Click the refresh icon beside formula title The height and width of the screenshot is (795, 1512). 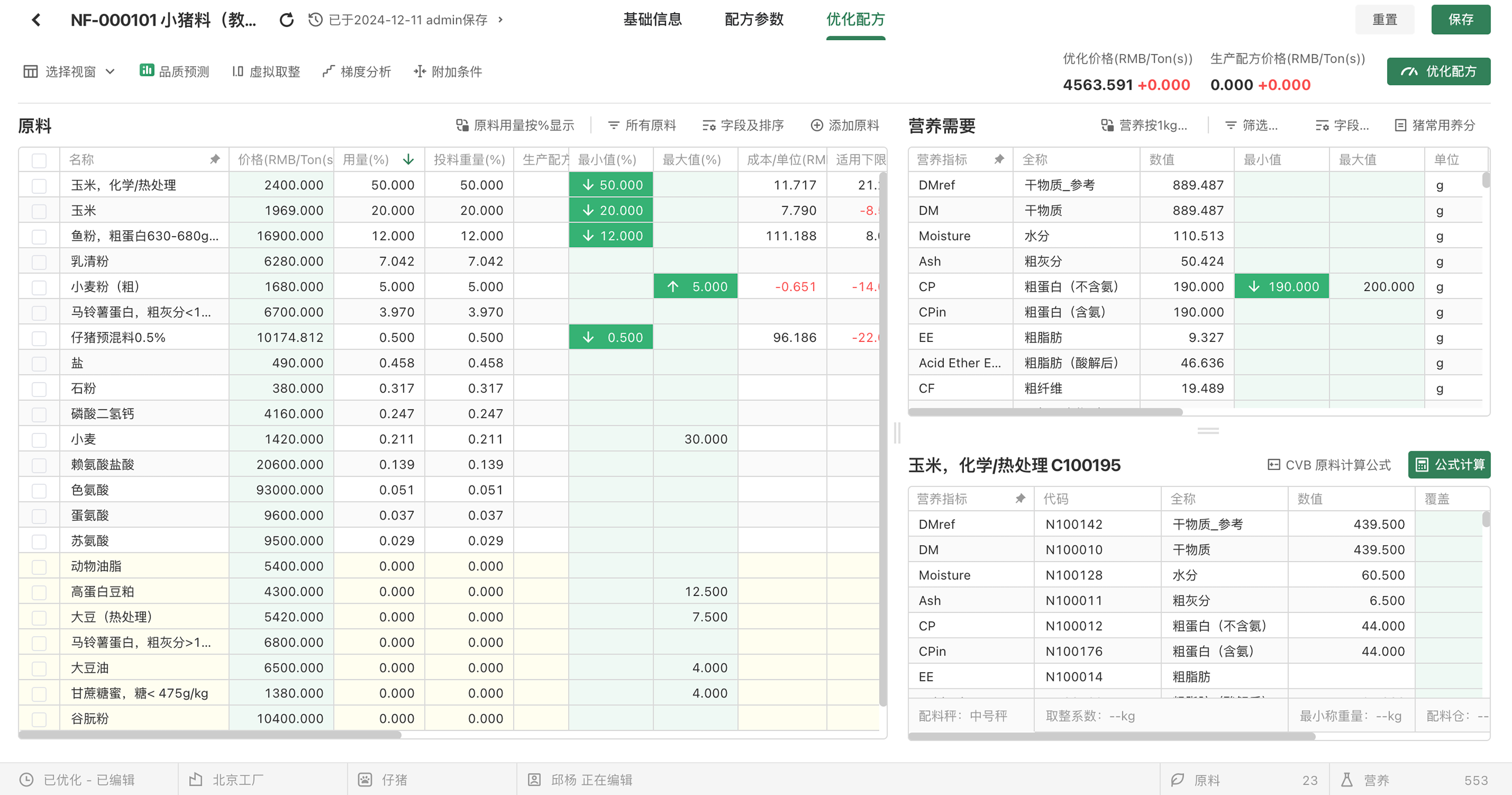click(x=286, y=20)
